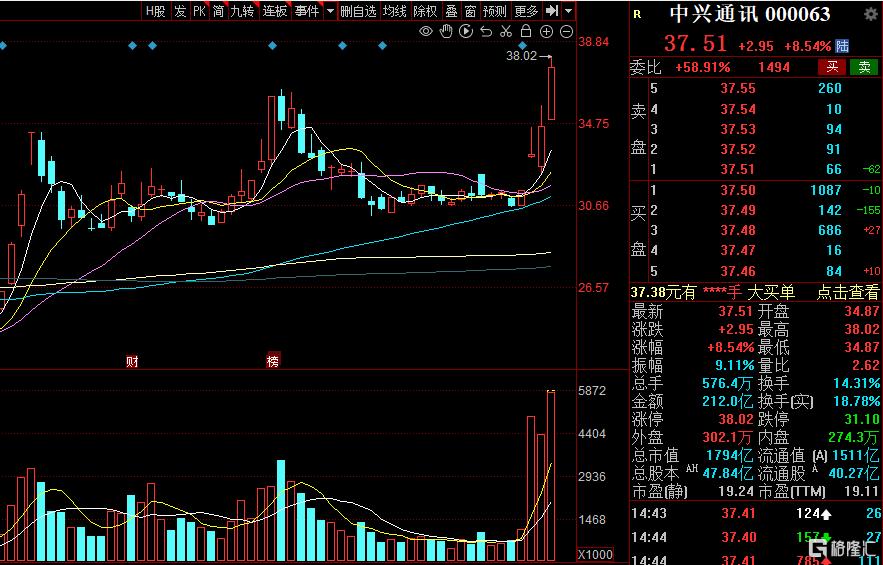Click the 榜 marker below the chart
Viewport: 883px width, 565px height.
click(273, 361)
